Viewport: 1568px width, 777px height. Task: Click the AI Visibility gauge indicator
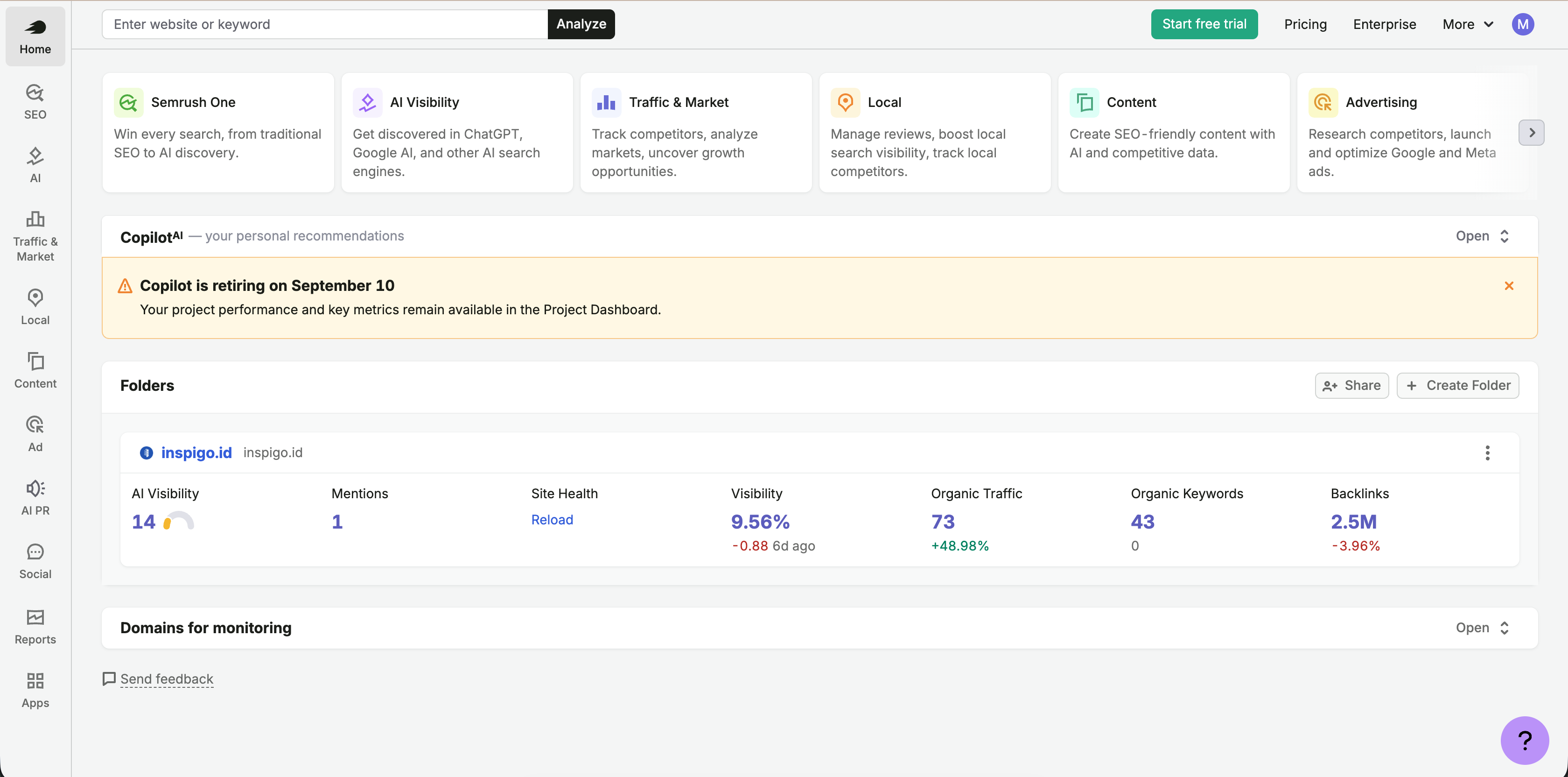(178, 521)
